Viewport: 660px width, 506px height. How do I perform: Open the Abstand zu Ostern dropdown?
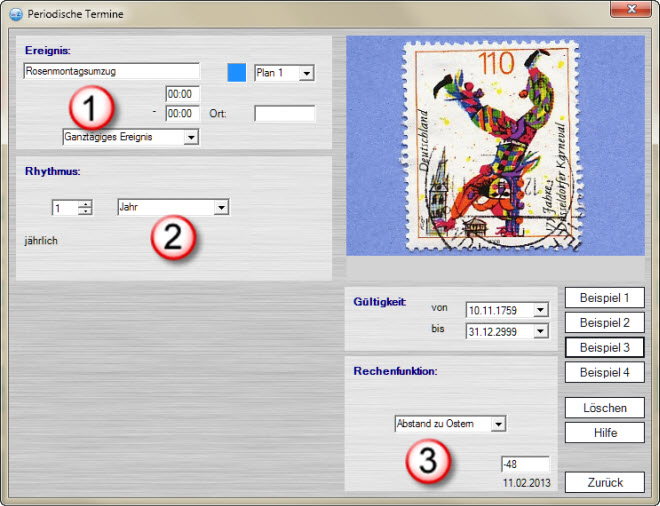(x=498, y=424)
